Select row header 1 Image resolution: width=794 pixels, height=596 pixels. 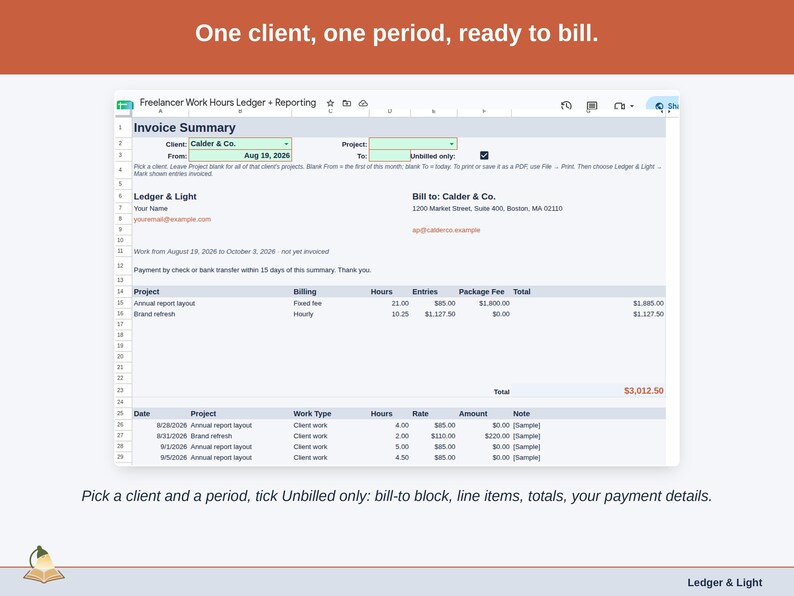[121, 128]
